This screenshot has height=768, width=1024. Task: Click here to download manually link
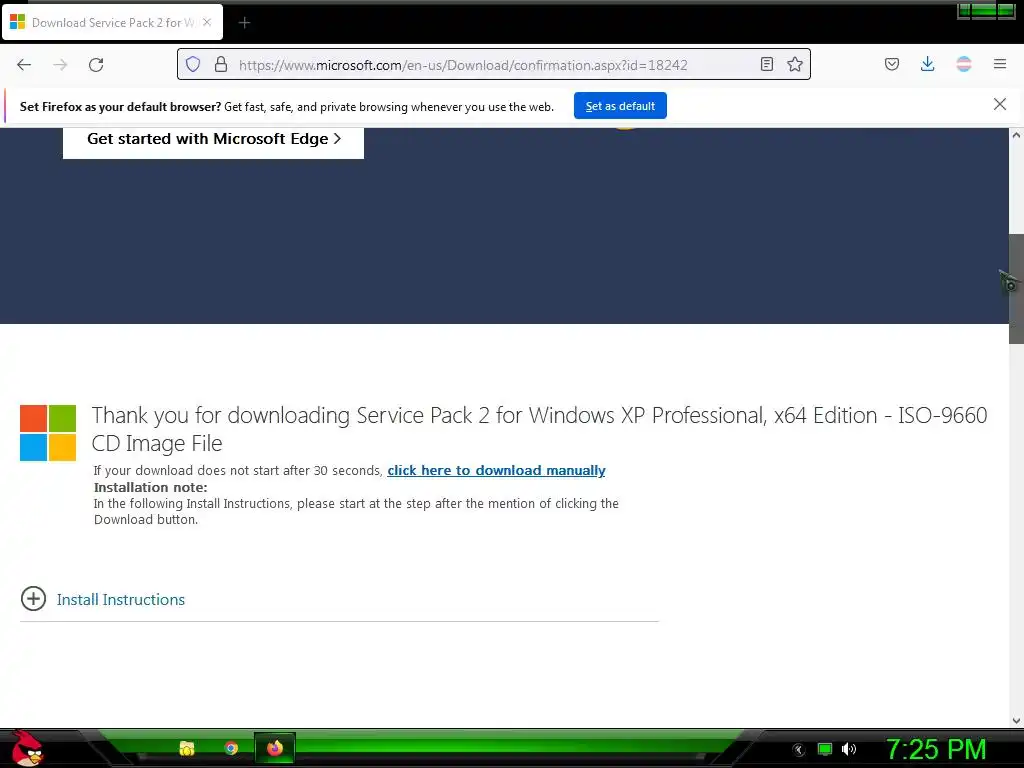tap(496, 470)
